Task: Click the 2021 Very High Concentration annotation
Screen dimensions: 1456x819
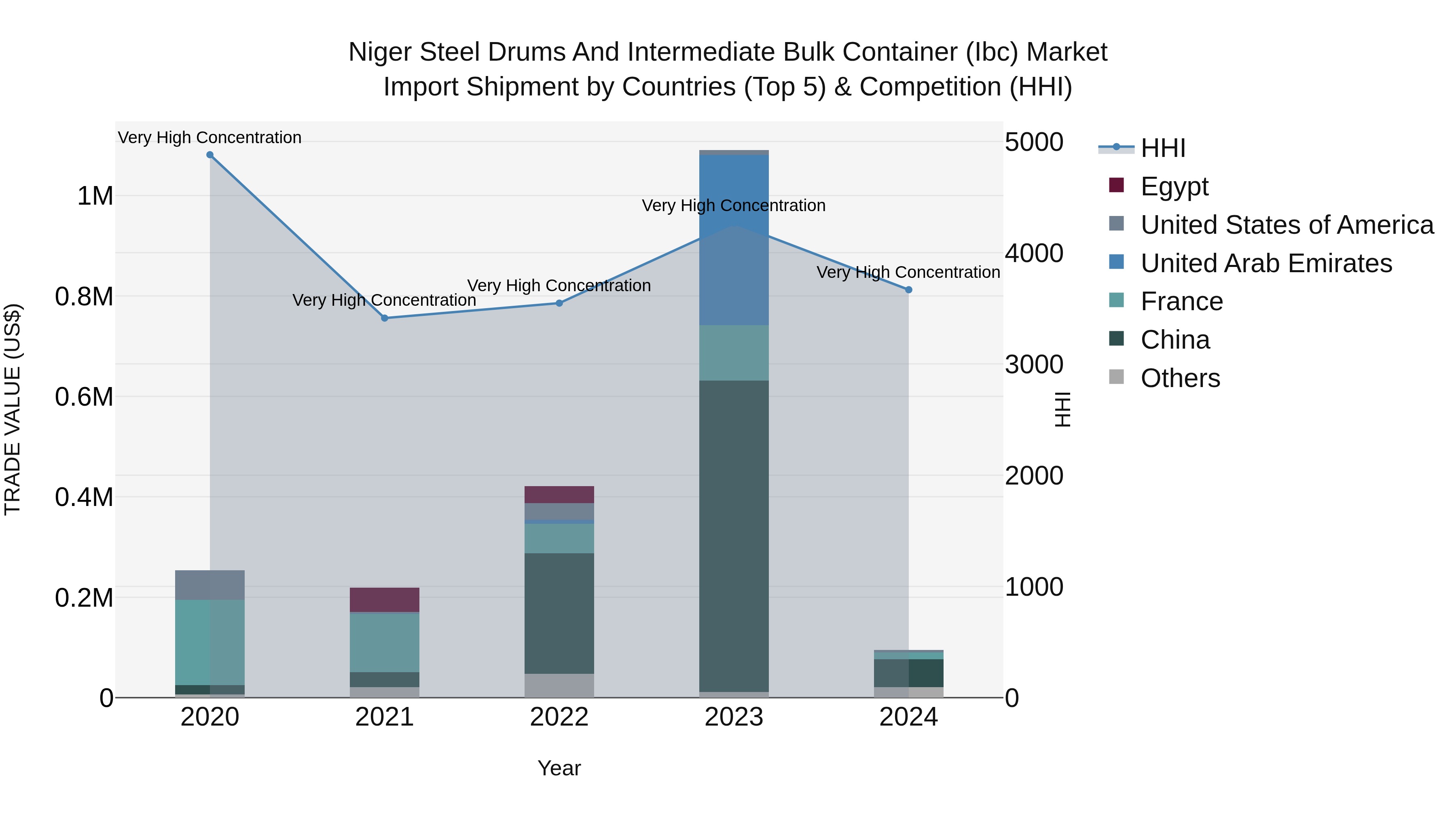Action: coord(384,300)
